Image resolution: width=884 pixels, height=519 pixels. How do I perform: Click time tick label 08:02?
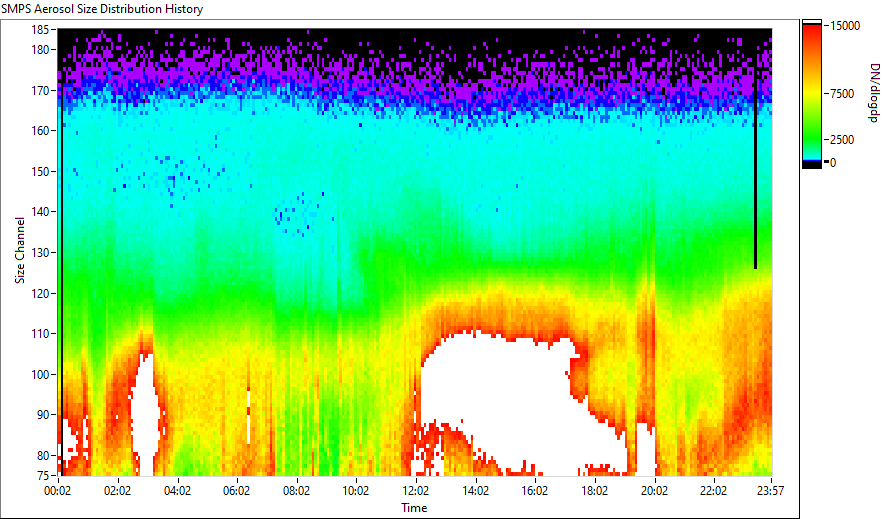click(296, 491)
